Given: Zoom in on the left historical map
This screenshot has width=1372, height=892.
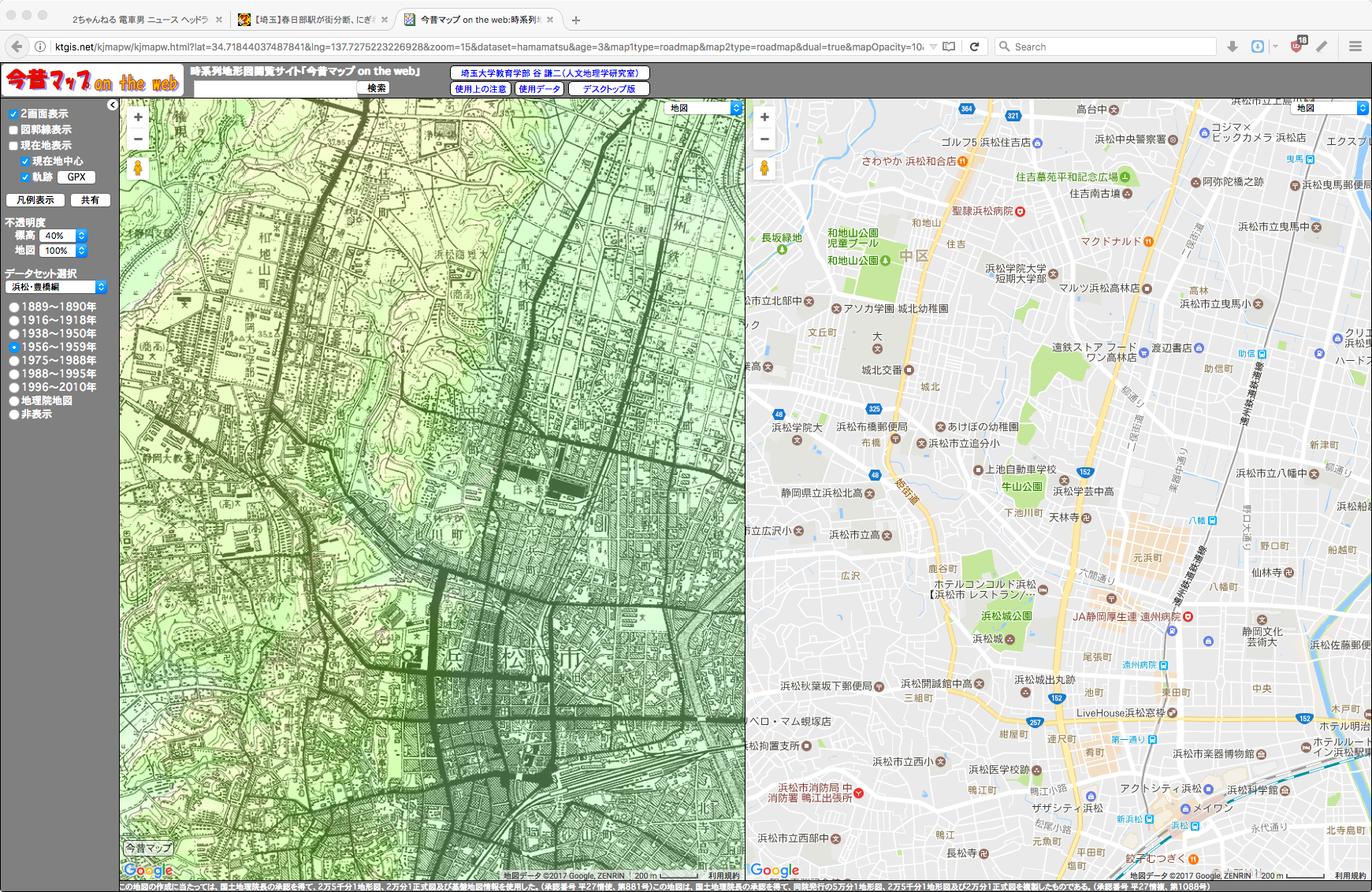Looking at the screenshot, I should tap(138, 117).
